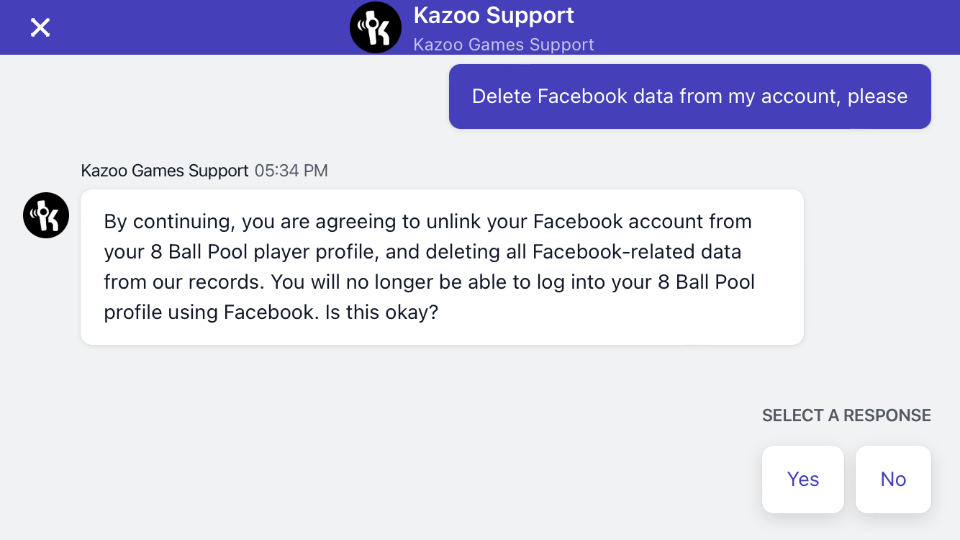Click the support agent avatar beside message
The image size is (960, 540).
coord(46,215)
